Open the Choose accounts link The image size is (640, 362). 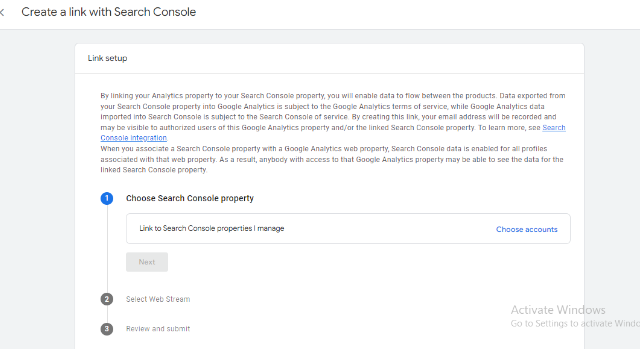527,229
